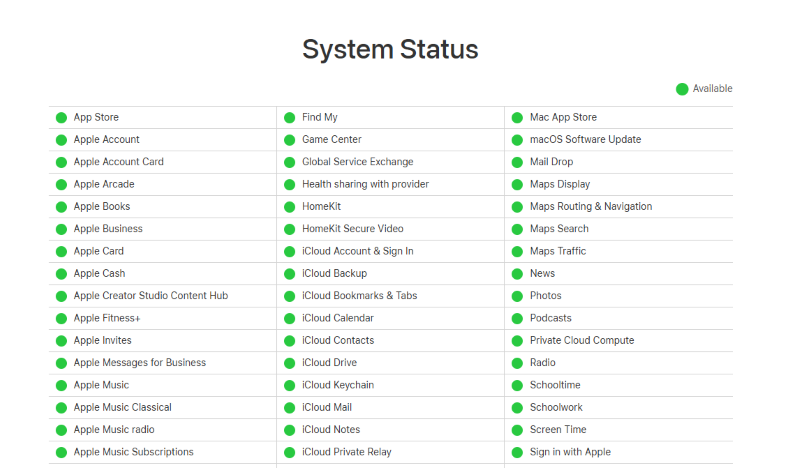800x468 pixels.
Task: Click the green dot next to Maps Search
Action: tap(517, 229)
